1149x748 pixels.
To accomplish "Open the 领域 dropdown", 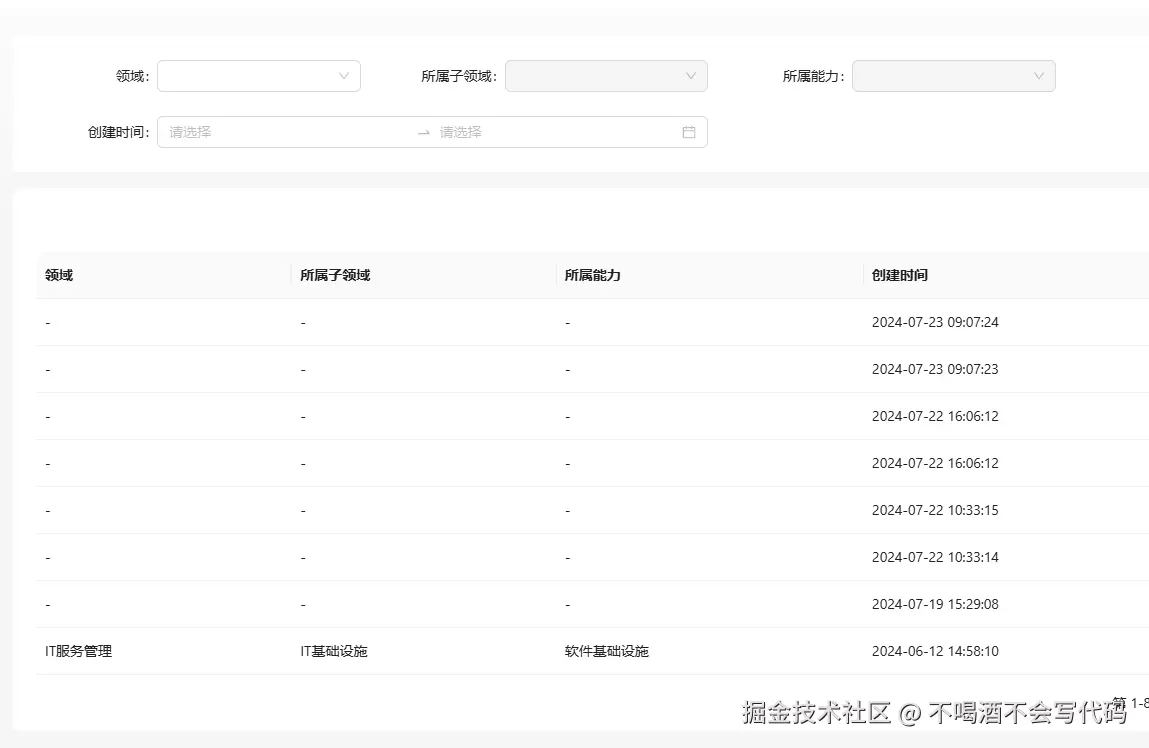I will (x=259, y=76).
